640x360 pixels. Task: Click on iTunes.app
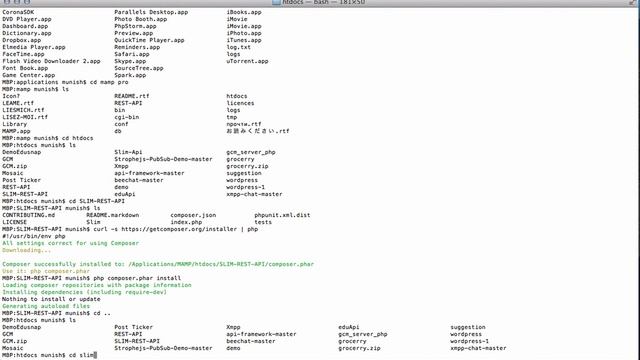tap(244, 40)
